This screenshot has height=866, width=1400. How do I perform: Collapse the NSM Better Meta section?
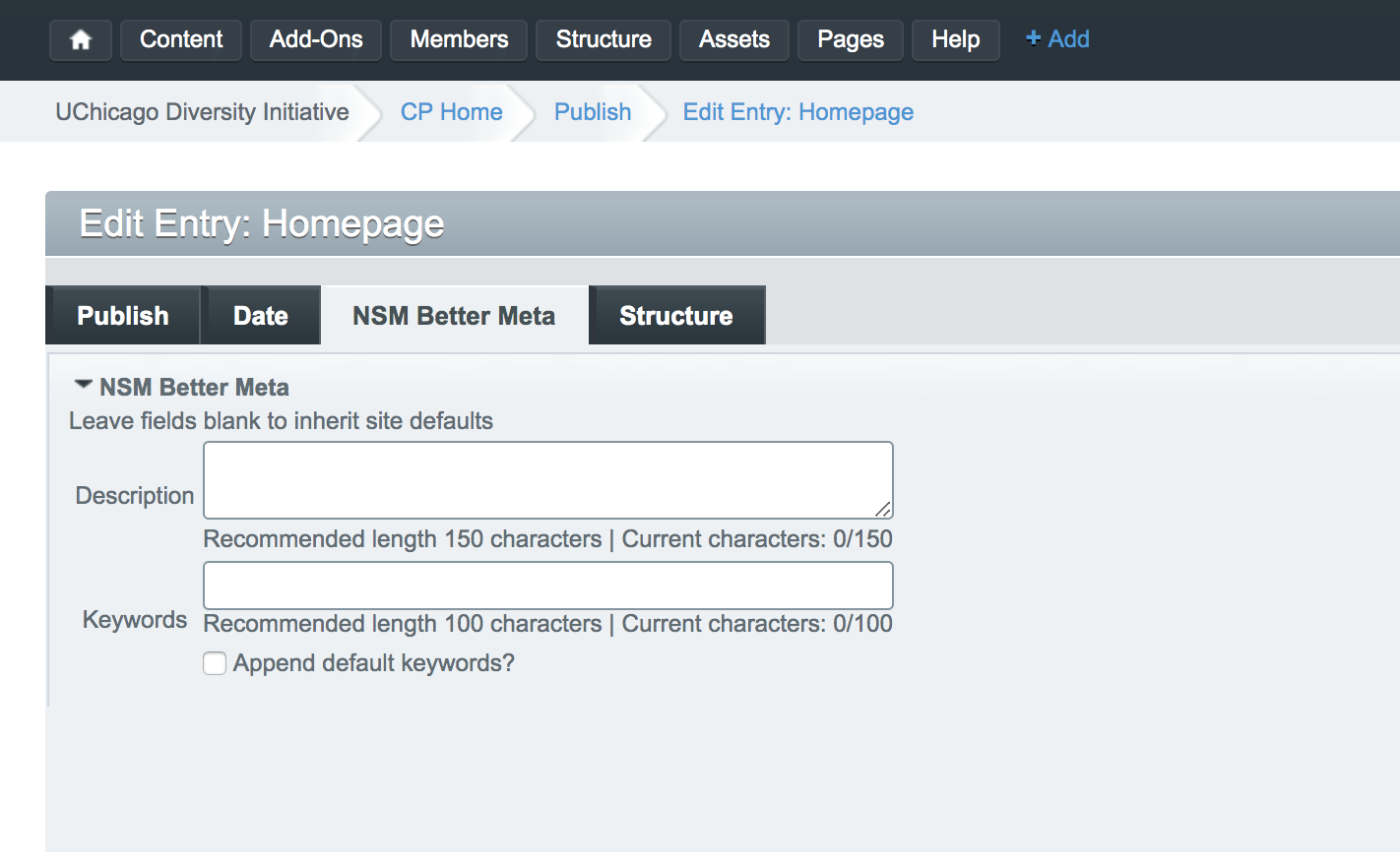point(84,386)
